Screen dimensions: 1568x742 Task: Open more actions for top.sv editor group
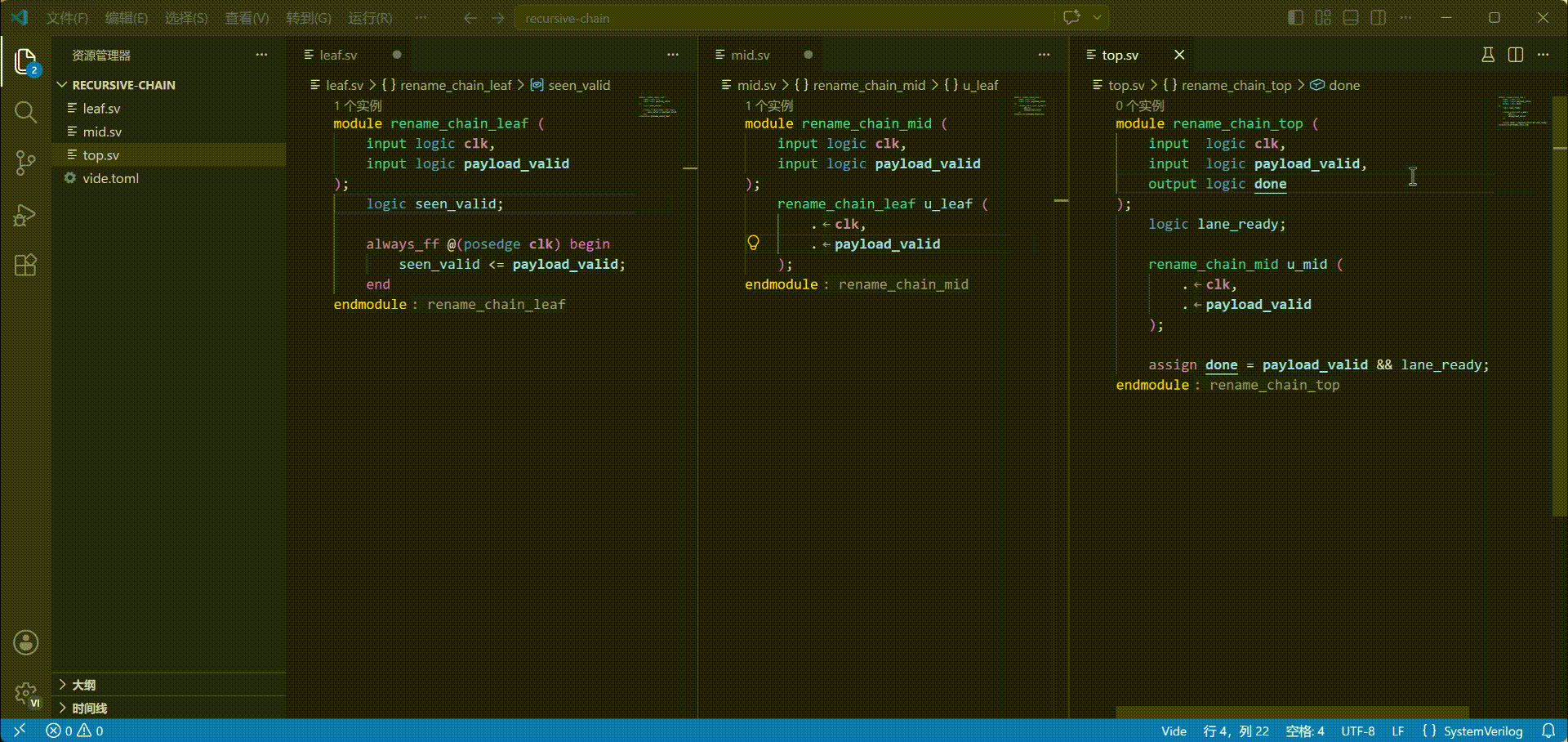(x=1543, y=55)
